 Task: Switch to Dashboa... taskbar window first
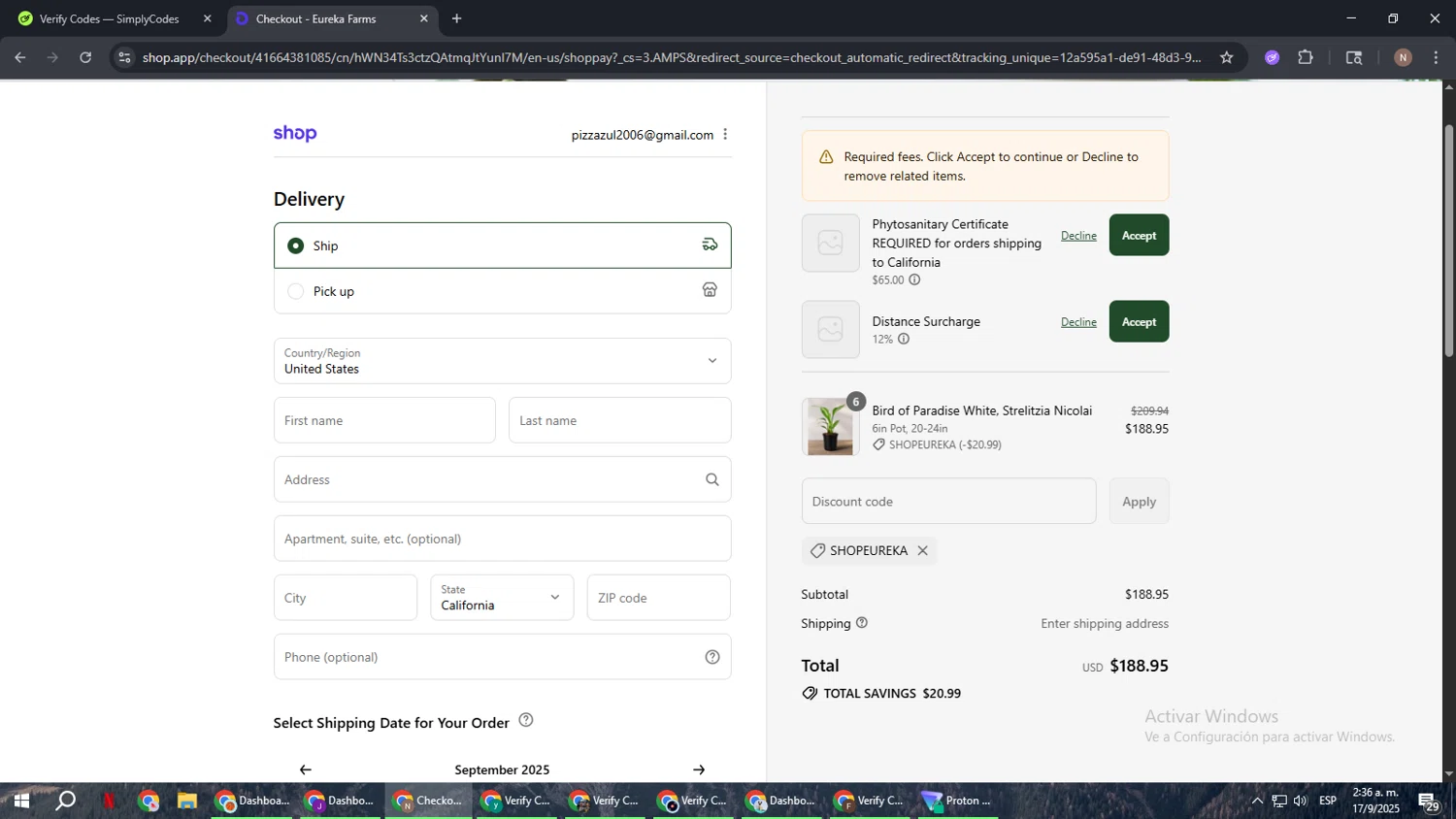[x=252, y=801]
